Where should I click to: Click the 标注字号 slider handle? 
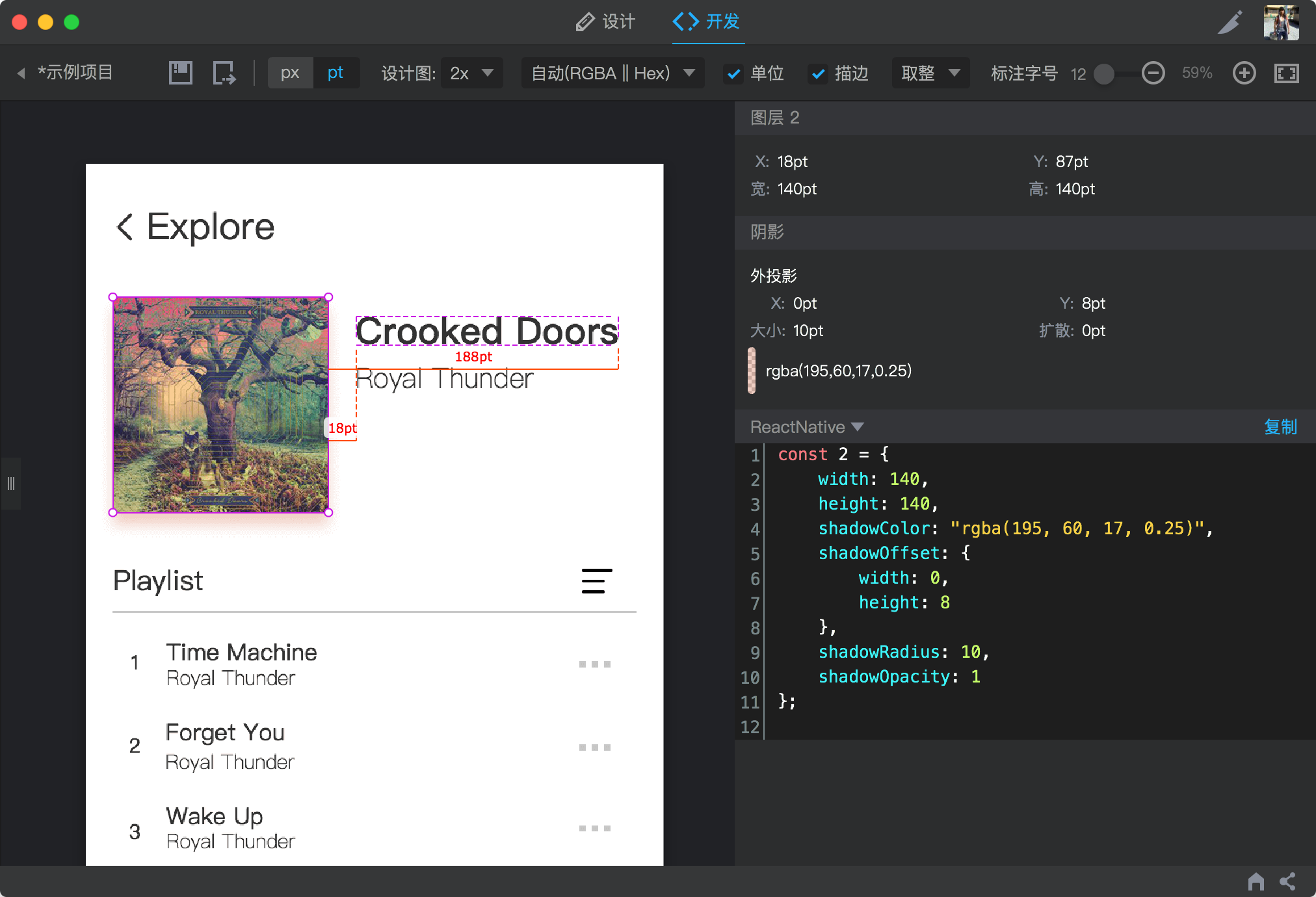[1103, 73]
